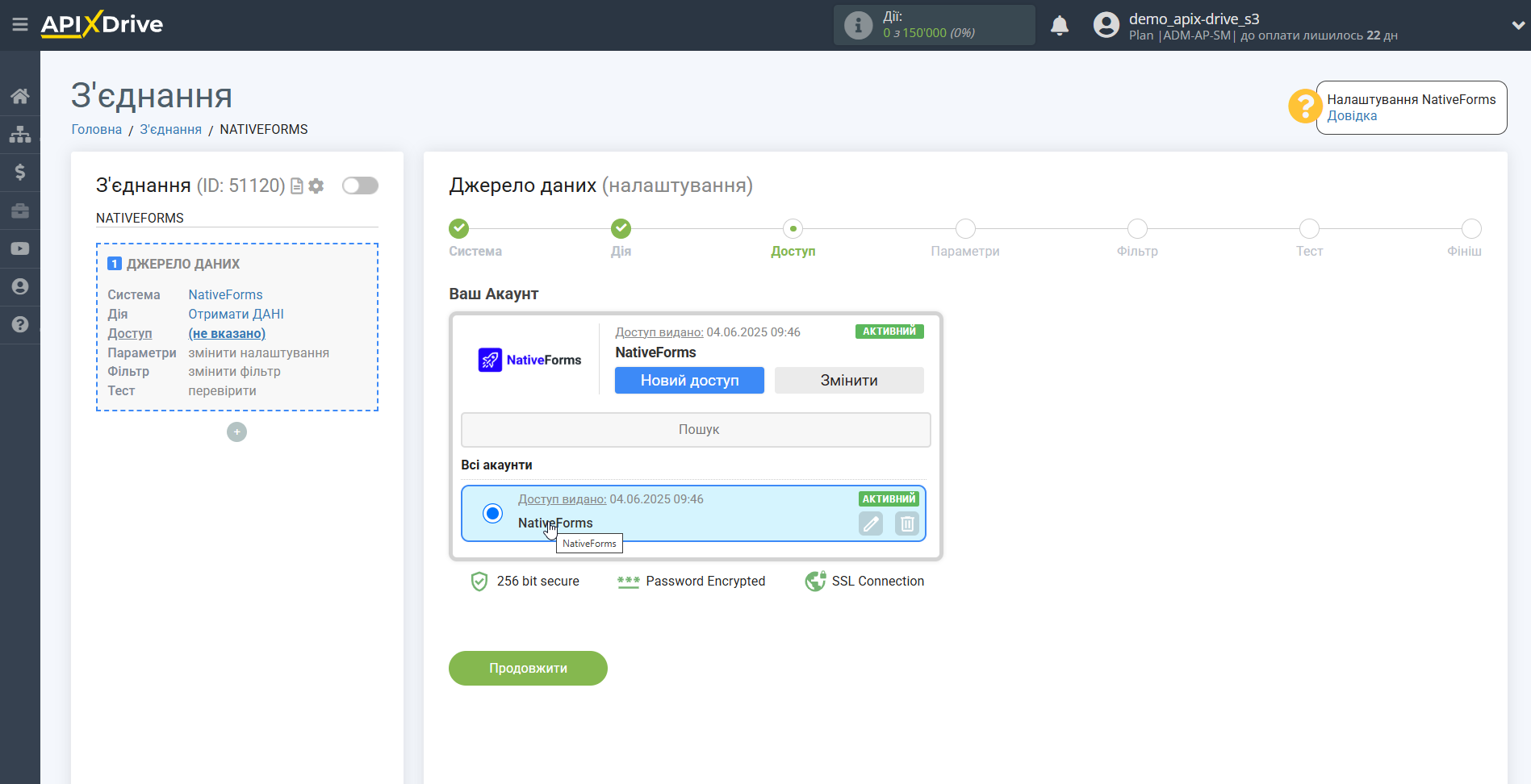Open Отримати ДАНІ action link
This screenshot has width=1531, height=784.
click(236, 314)
